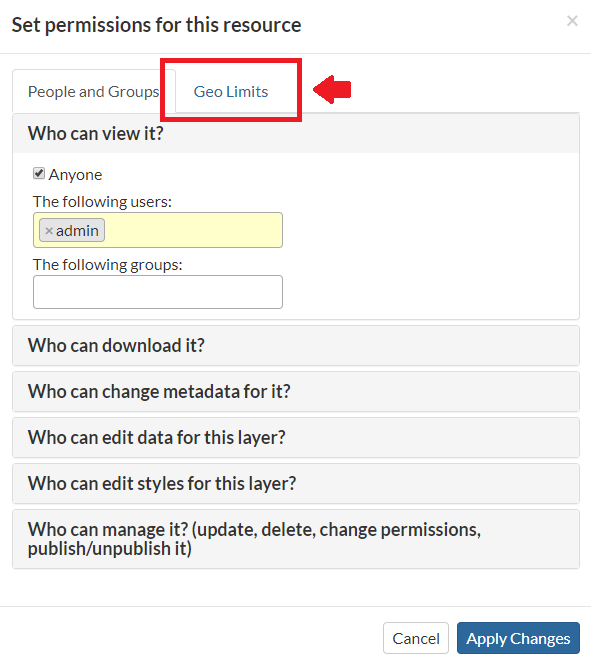Uncheck the Anyone checkbox

(39, 173)
